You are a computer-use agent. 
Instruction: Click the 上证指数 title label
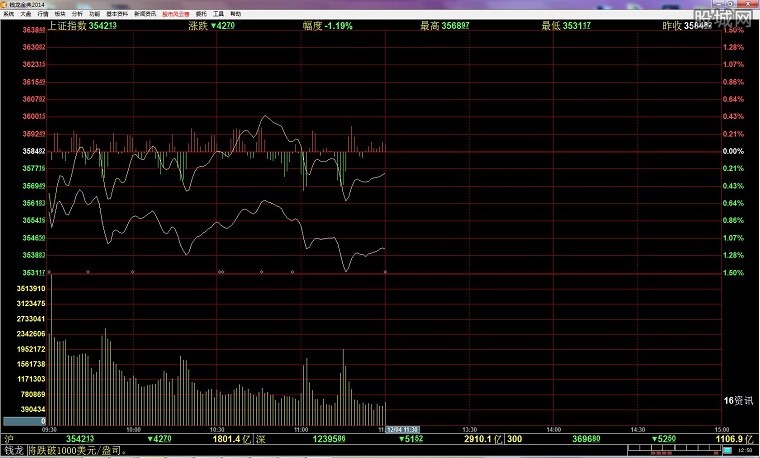[x=67, y=26]
